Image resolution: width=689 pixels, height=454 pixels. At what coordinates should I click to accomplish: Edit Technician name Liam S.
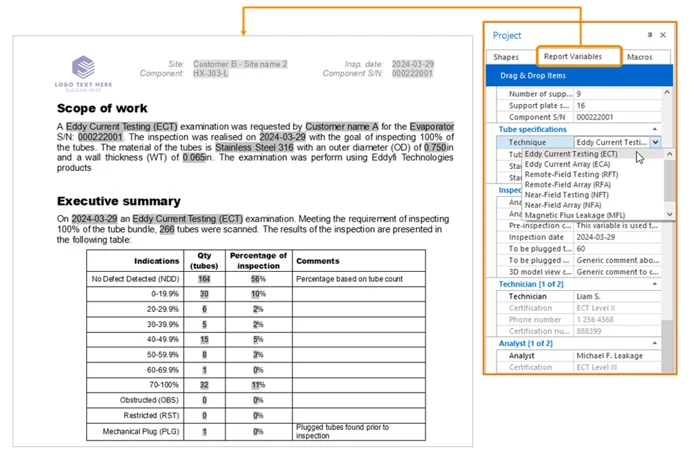click(x=617, y=296)
